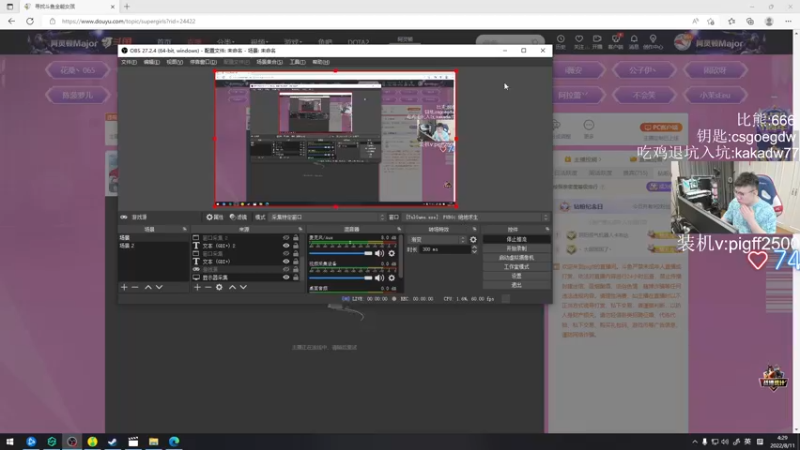Add a new scene with plus icon
Screen dimensions: 800x450
[124, 287]
